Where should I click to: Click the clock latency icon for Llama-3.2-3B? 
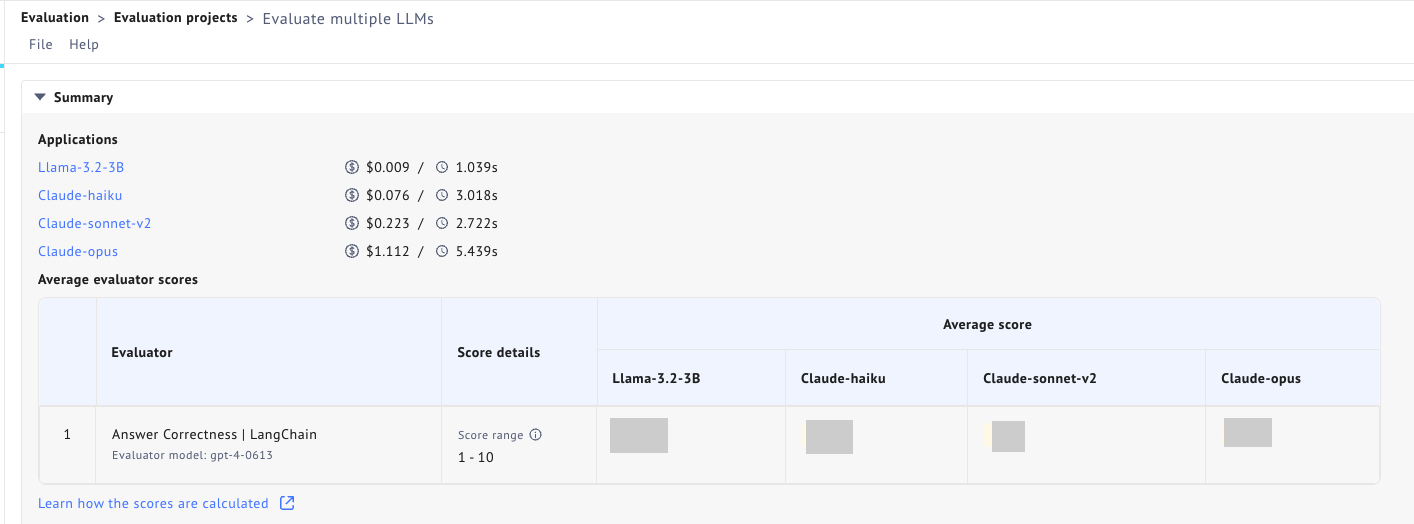[x=442, y=168]
